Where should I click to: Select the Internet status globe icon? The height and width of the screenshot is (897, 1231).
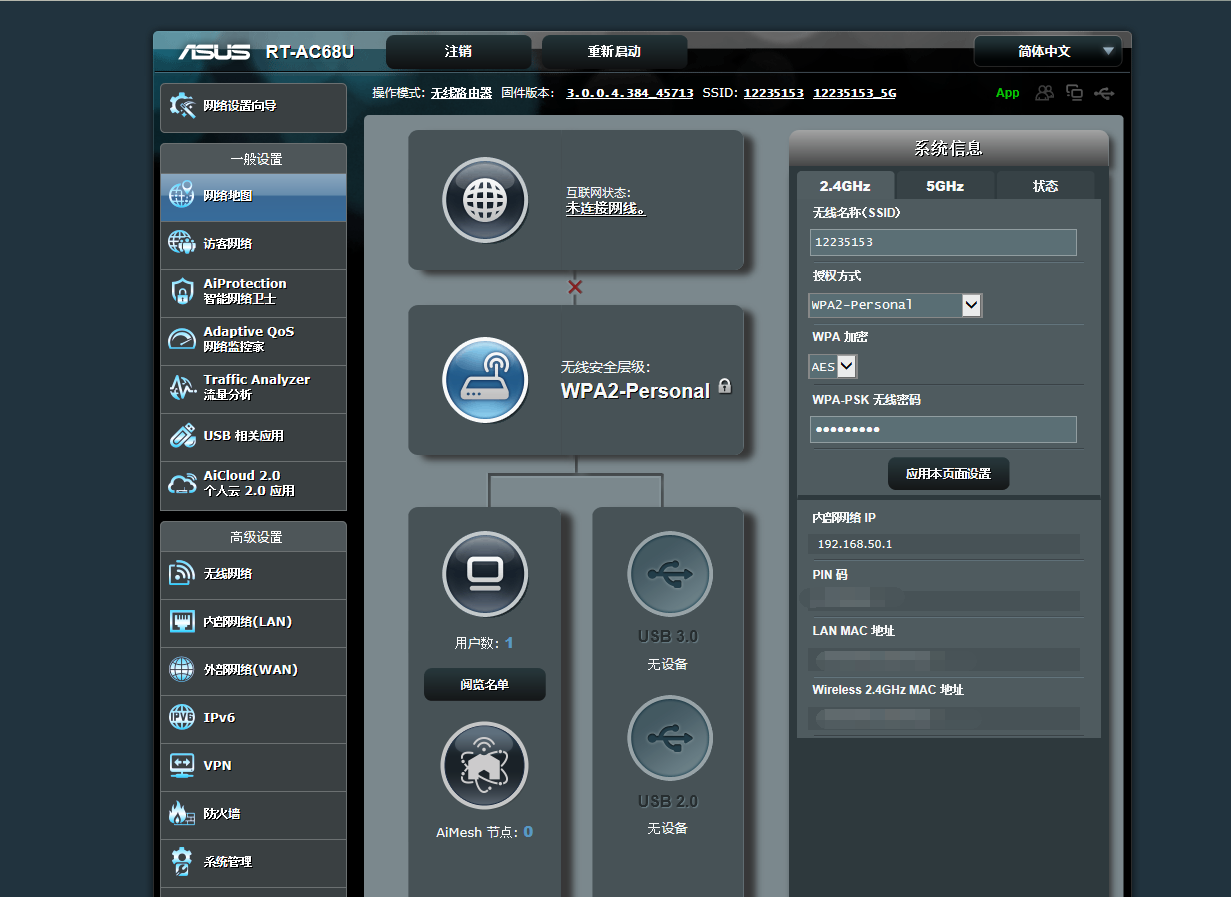coord(485,200)
